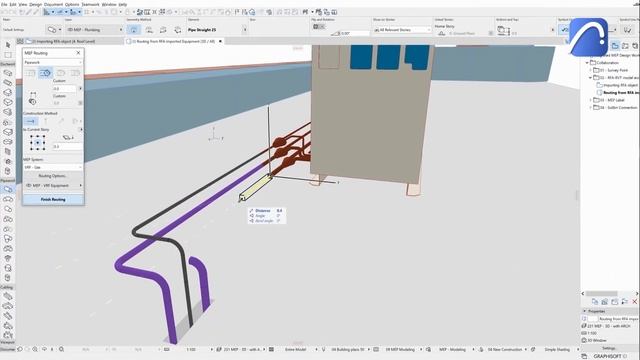640x360 pixels.
Task: Select the Marquee tool in the toolbox
Action: coord(8,55)
